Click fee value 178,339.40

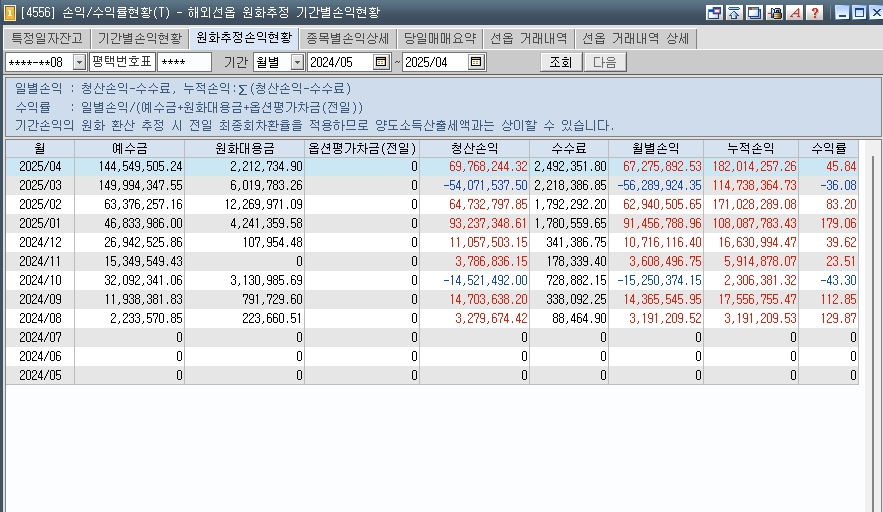tap(576, 261)
